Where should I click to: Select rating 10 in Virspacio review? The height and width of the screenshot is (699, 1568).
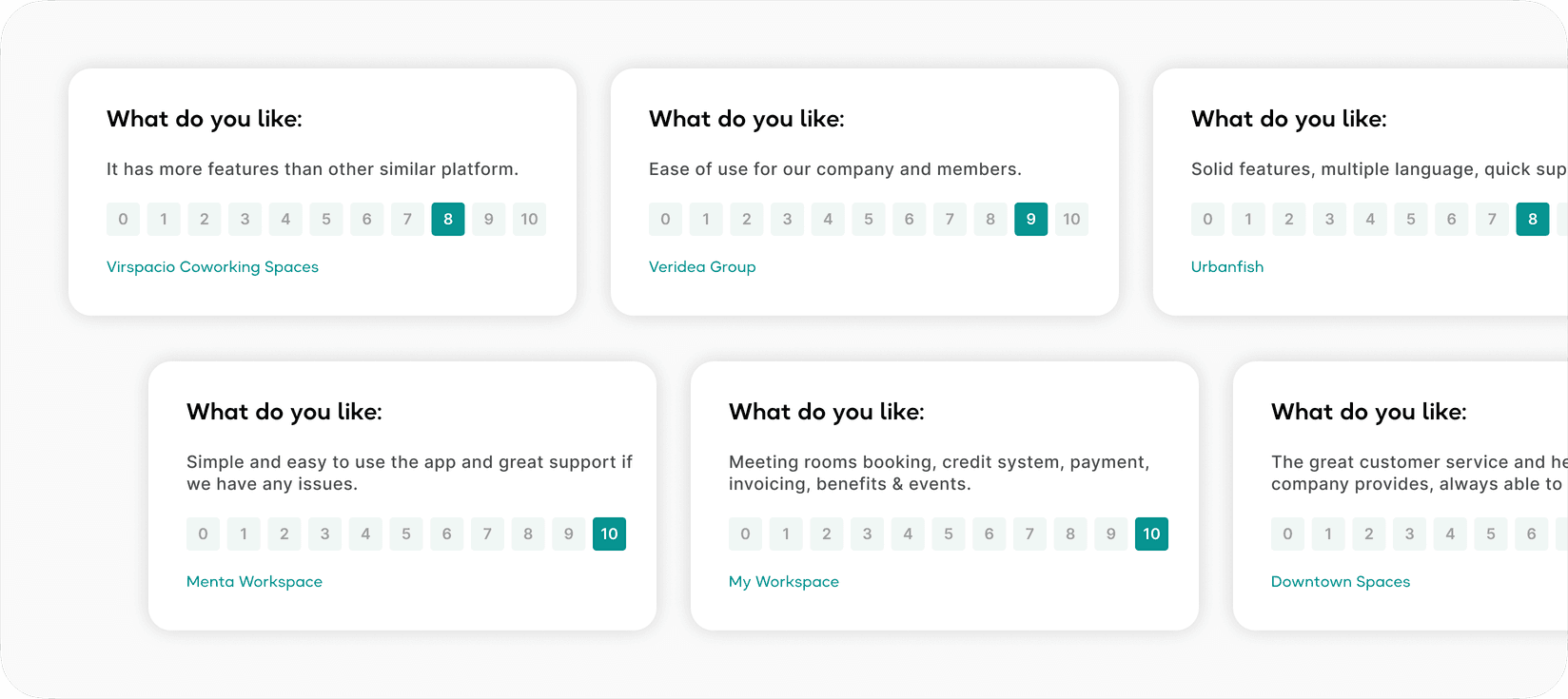529,220
